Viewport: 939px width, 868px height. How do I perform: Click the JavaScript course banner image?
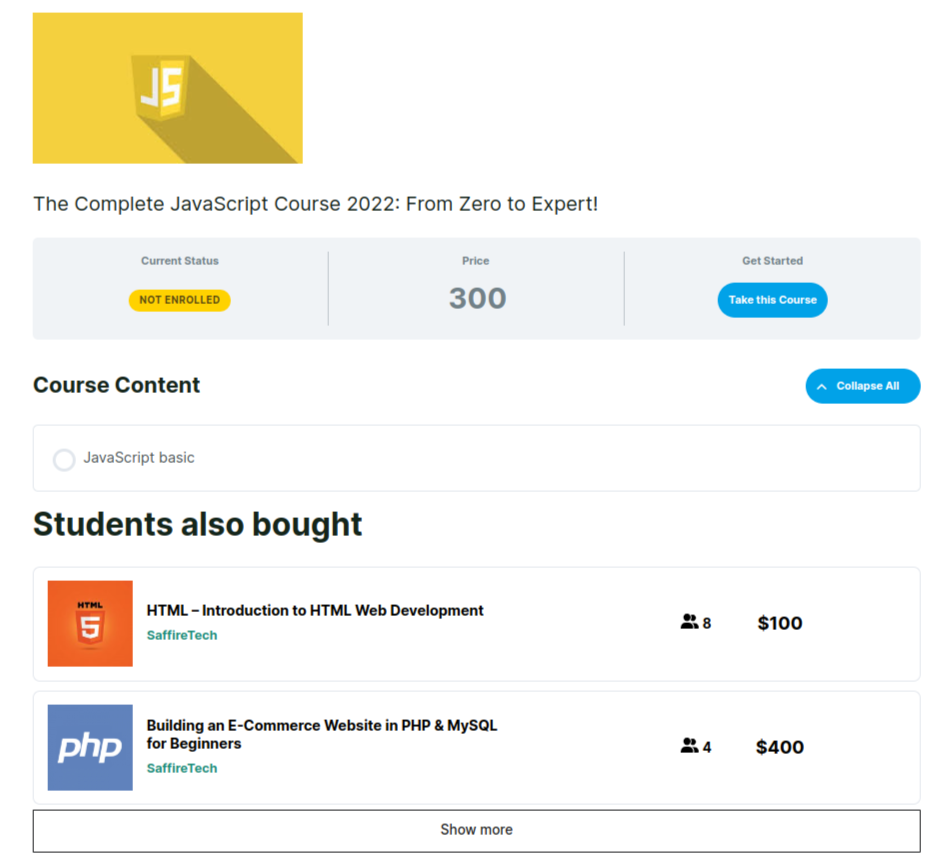(167, 88)
